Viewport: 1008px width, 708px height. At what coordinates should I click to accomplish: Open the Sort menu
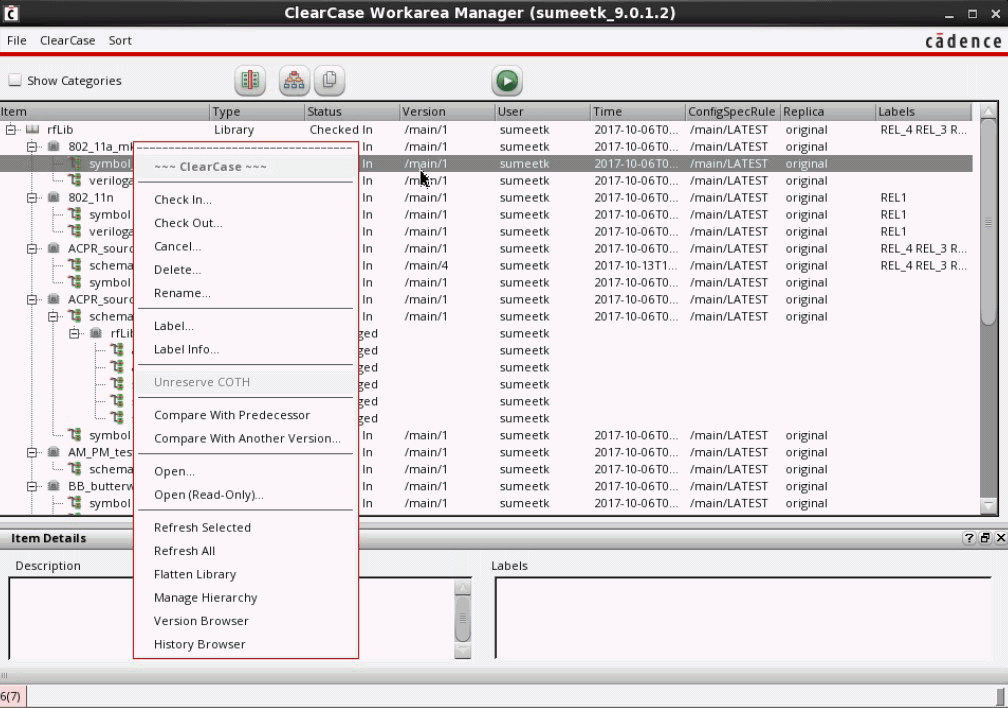[119, 40]
